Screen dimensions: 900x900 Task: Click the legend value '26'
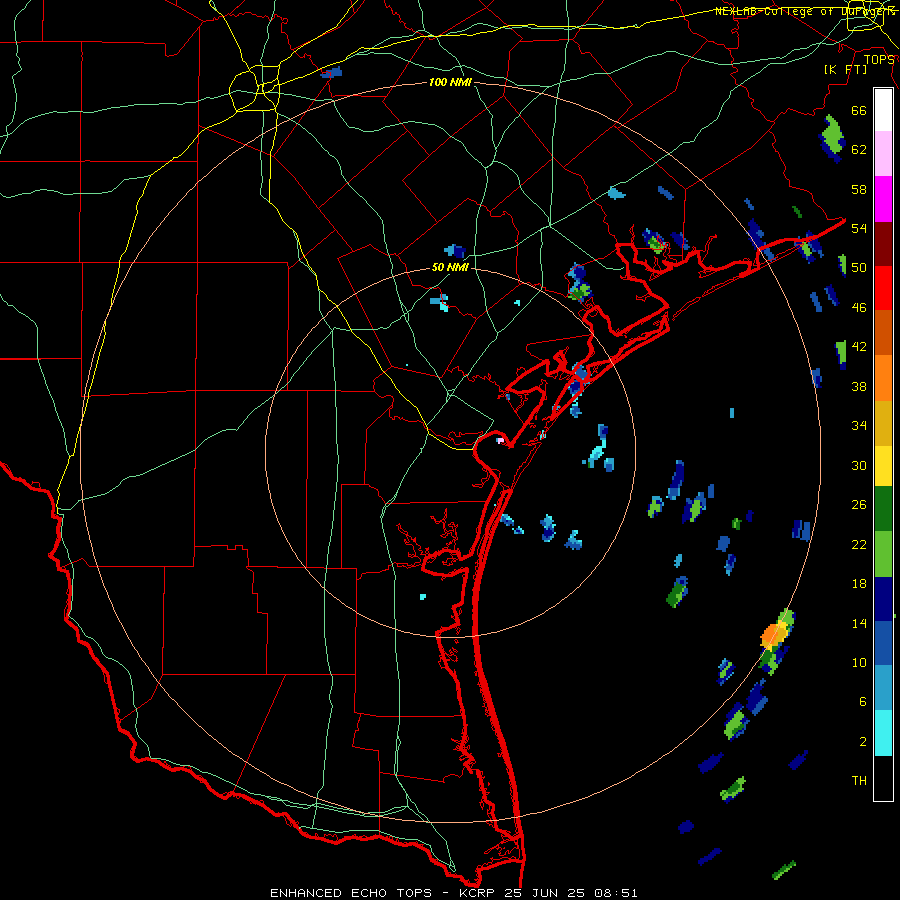point(859,505)
